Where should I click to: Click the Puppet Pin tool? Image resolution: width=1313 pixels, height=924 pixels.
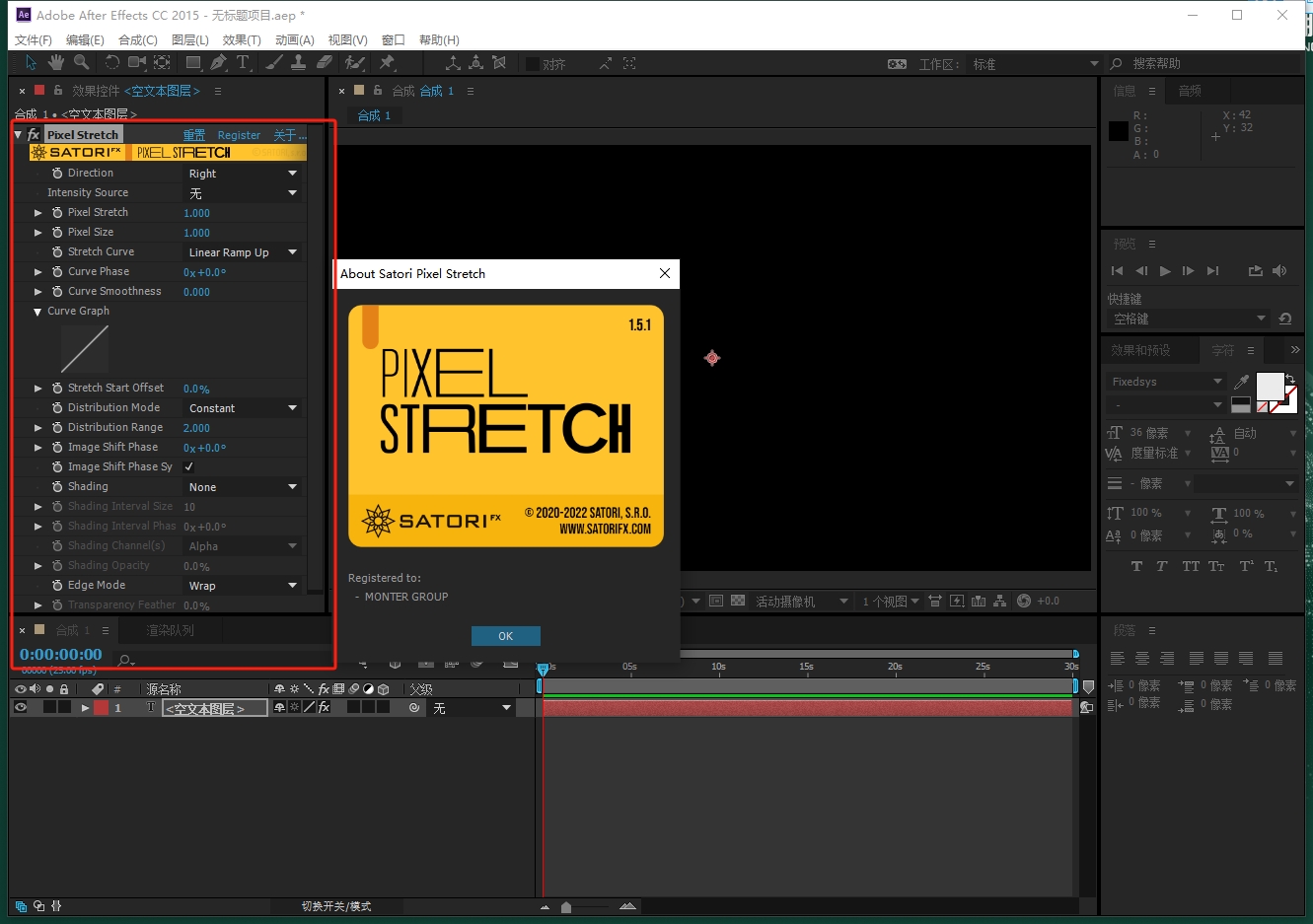(387, 63)
